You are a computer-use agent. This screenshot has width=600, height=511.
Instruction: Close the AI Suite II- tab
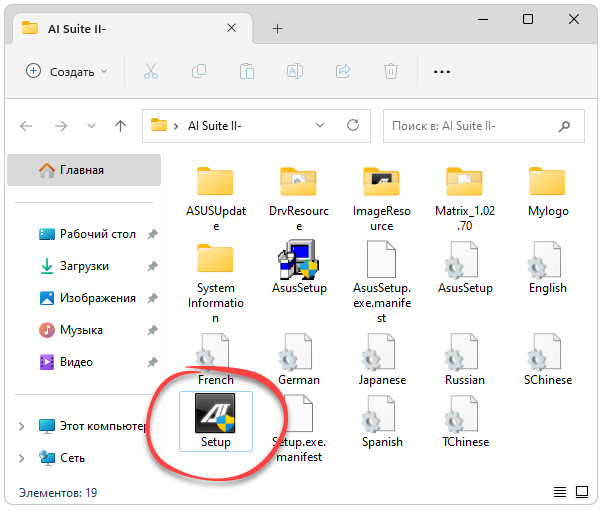point(232,28)
